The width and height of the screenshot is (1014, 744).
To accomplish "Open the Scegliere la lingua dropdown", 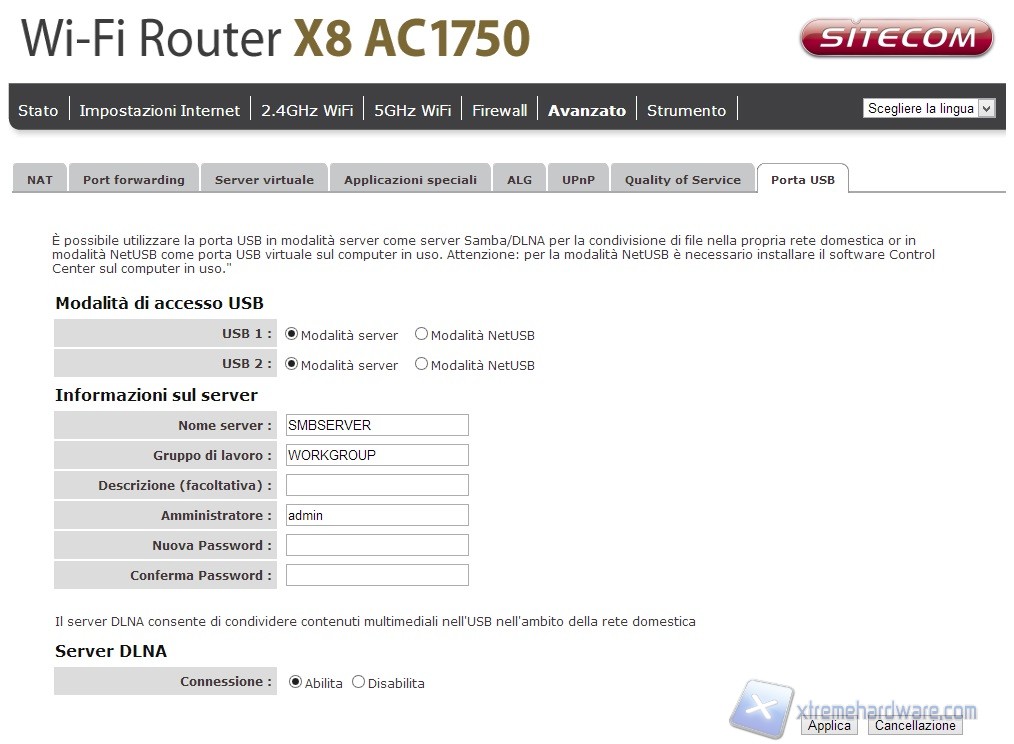I will coord(929,109).
